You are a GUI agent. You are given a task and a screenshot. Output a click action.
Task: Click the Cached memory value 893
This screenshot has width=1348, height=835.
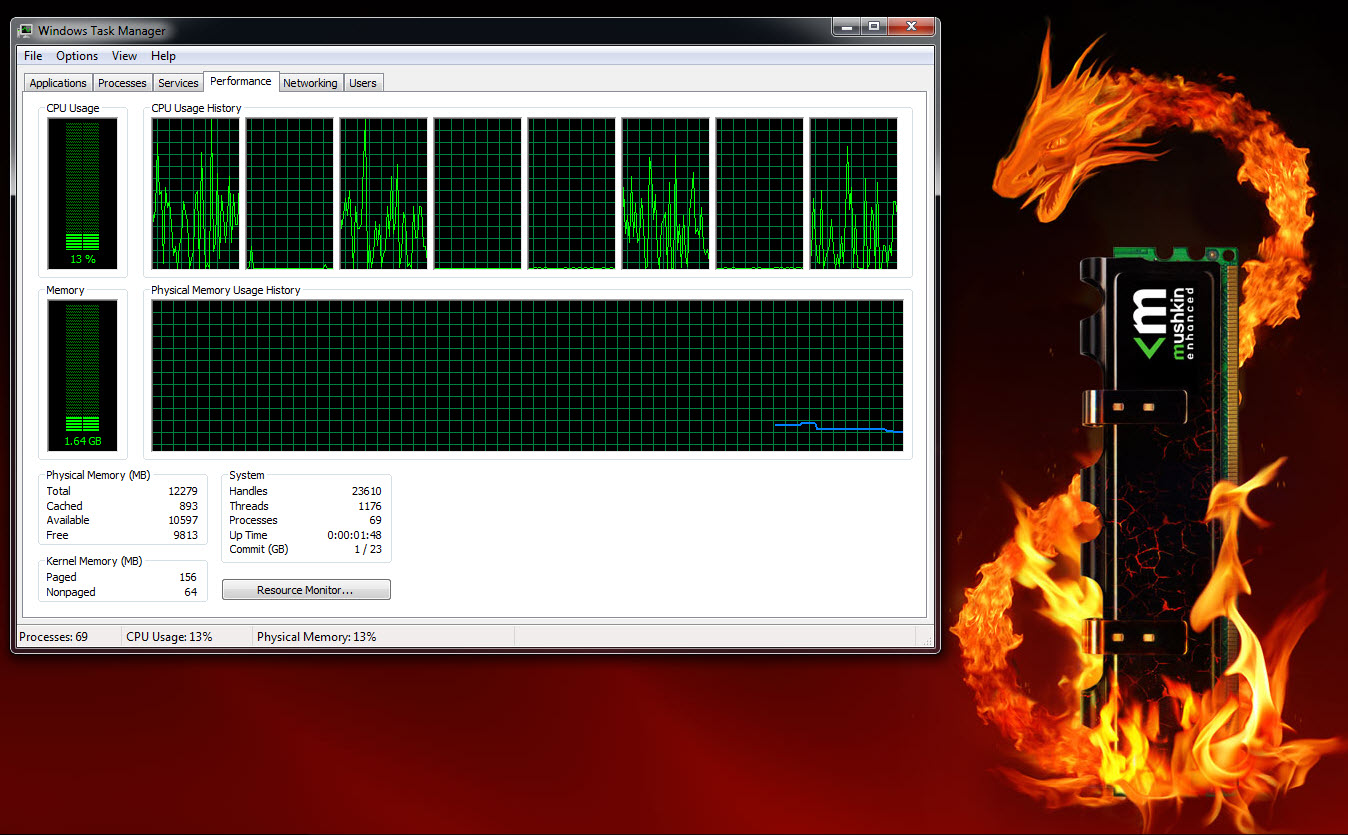coord(188,506)
